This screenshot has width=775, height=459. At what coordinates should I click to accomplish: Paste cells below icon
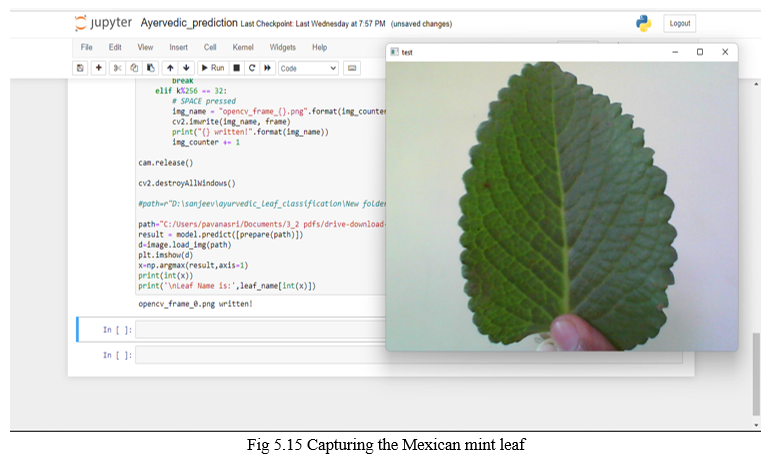(x=151, y=68)
